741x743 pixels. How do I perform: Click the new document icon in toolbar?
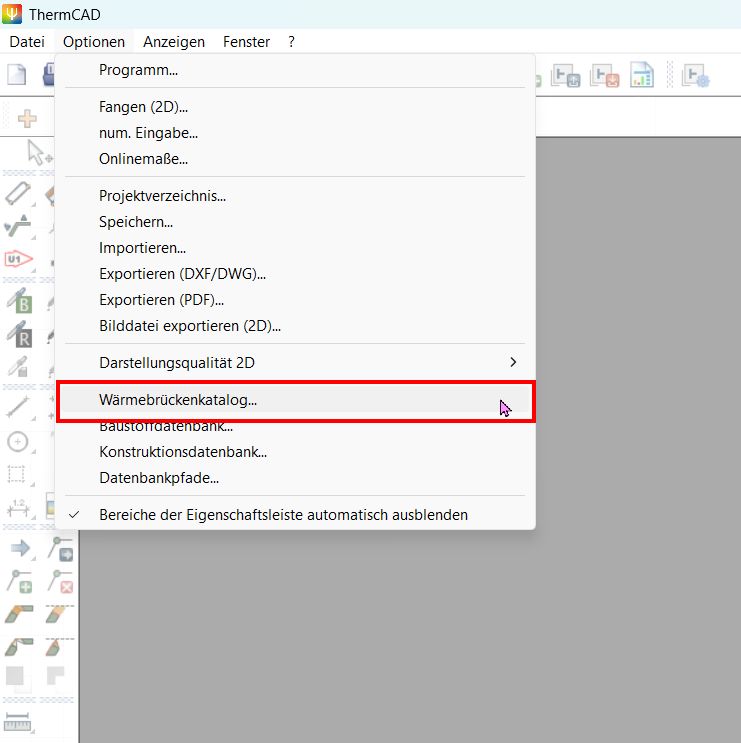point(17,75)
